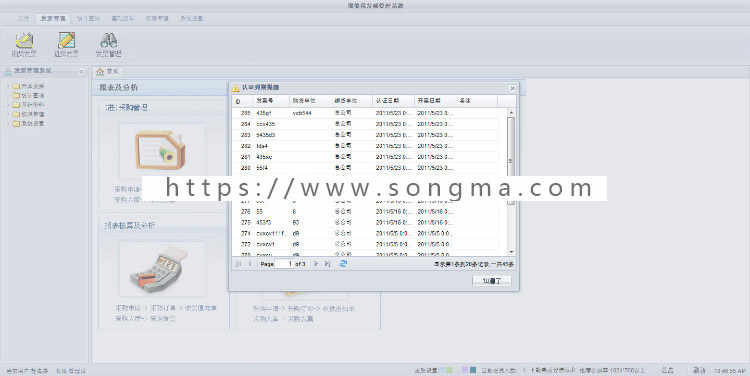Collapse the left navigation panel
This screenshot has height=376, width=750.
click(x=81, y=71)
